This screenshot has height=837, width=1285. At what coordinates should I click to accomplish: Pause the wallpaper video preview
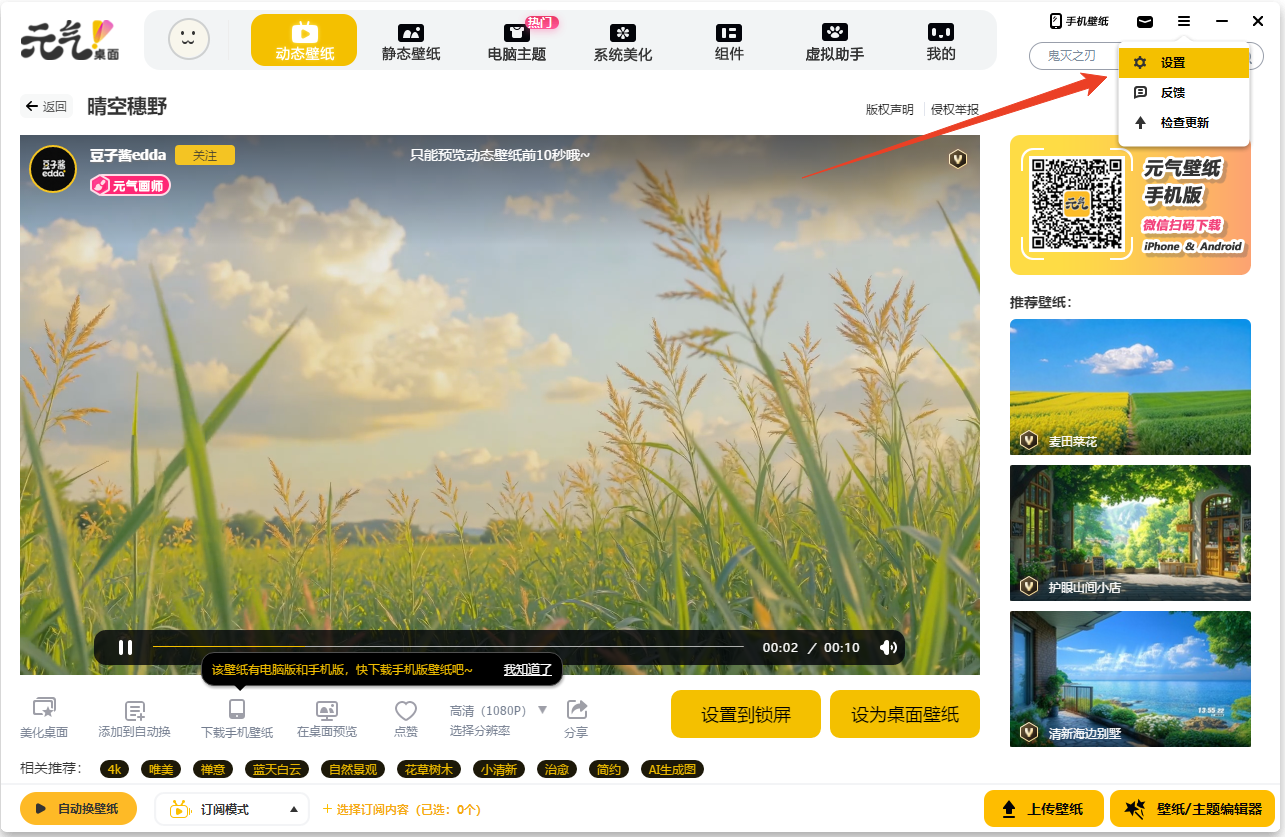pos(126,647)
